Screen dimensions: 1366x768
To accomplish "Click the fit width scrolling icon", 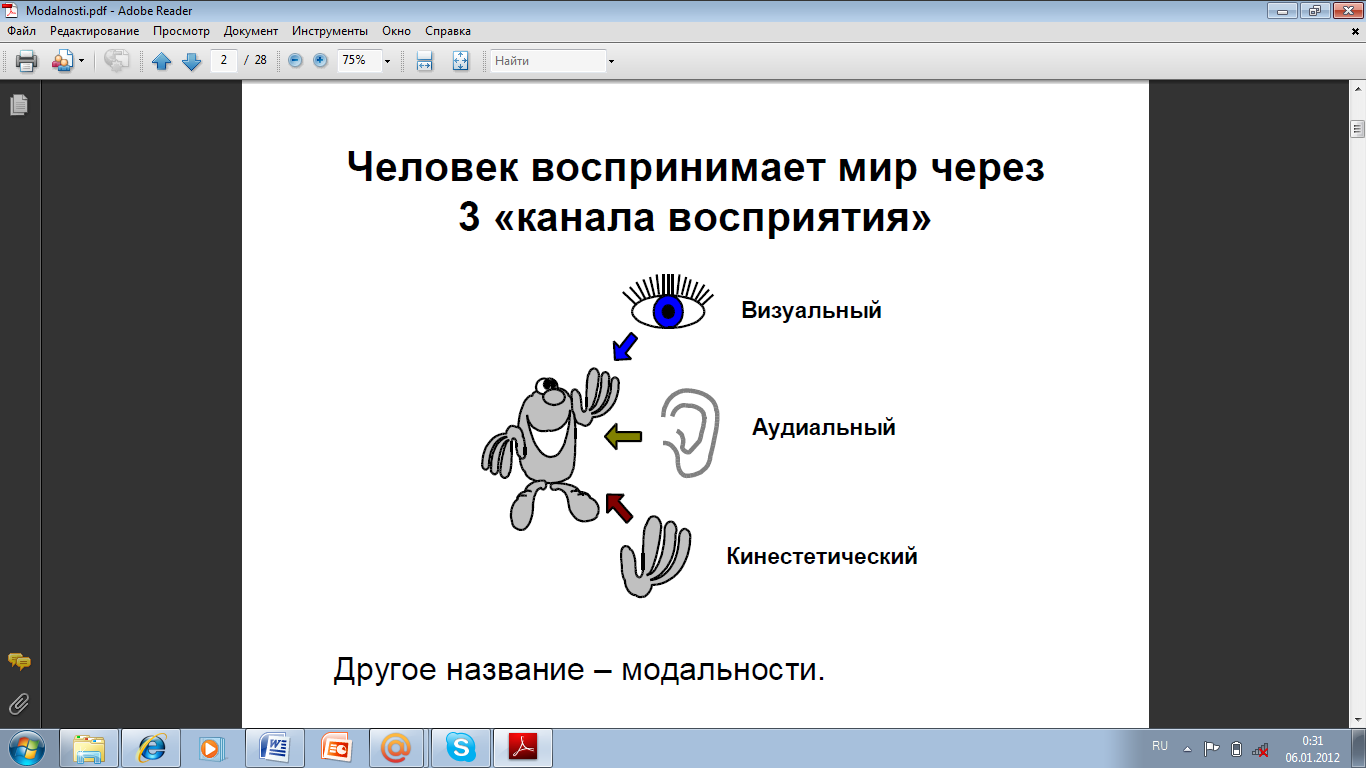I will point(425,61).
